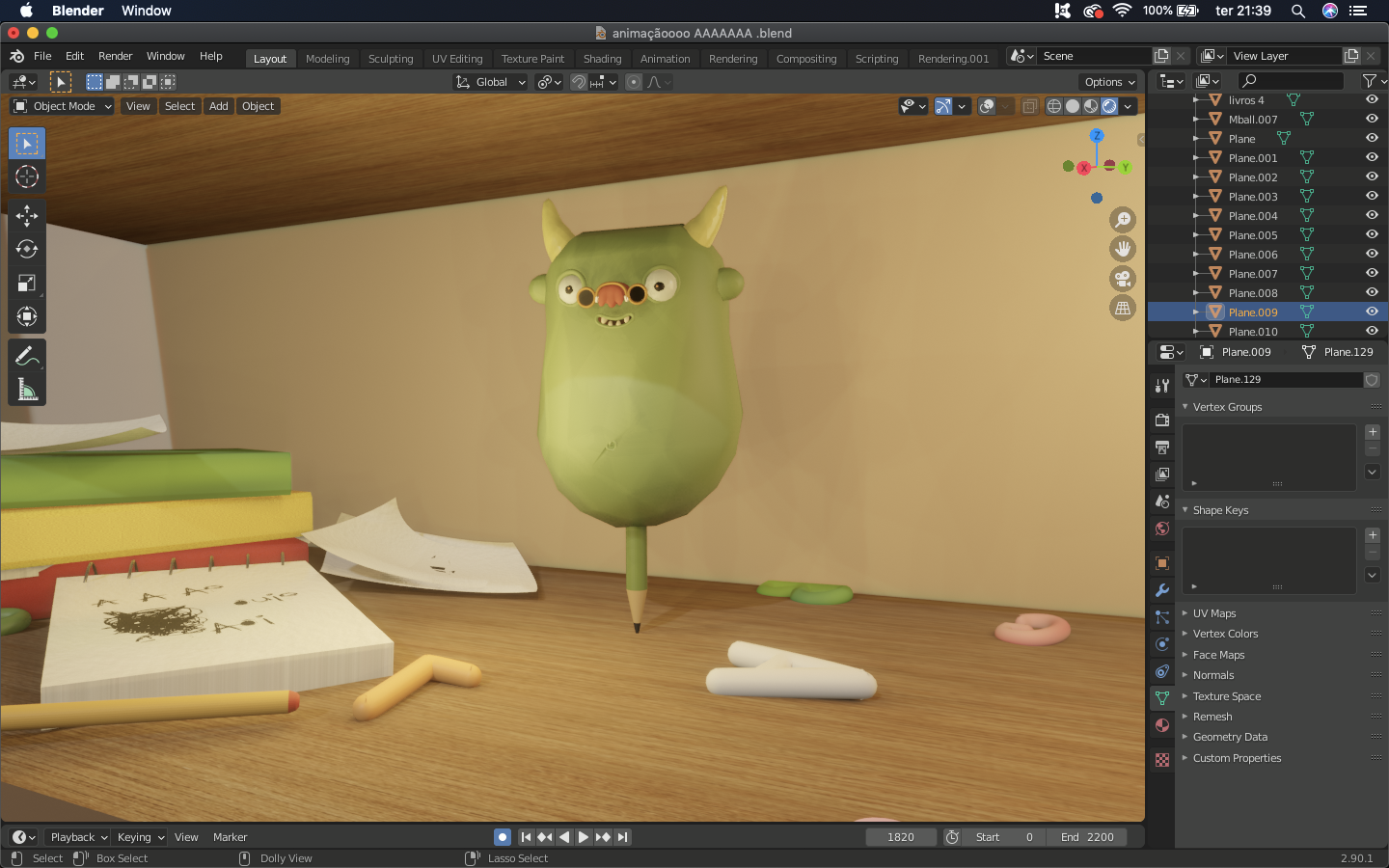Click the viewport zoom magnifier icon
This screenshot has height=868, width=1389.
[1123, 220]
